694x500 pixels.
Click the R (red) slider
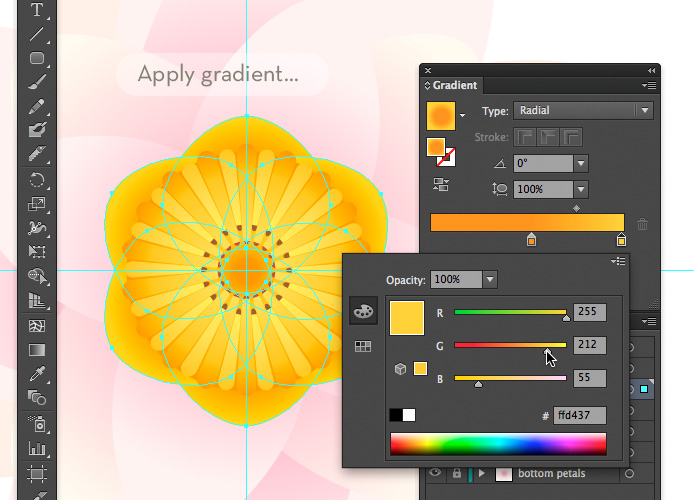(x=510, y=312)
